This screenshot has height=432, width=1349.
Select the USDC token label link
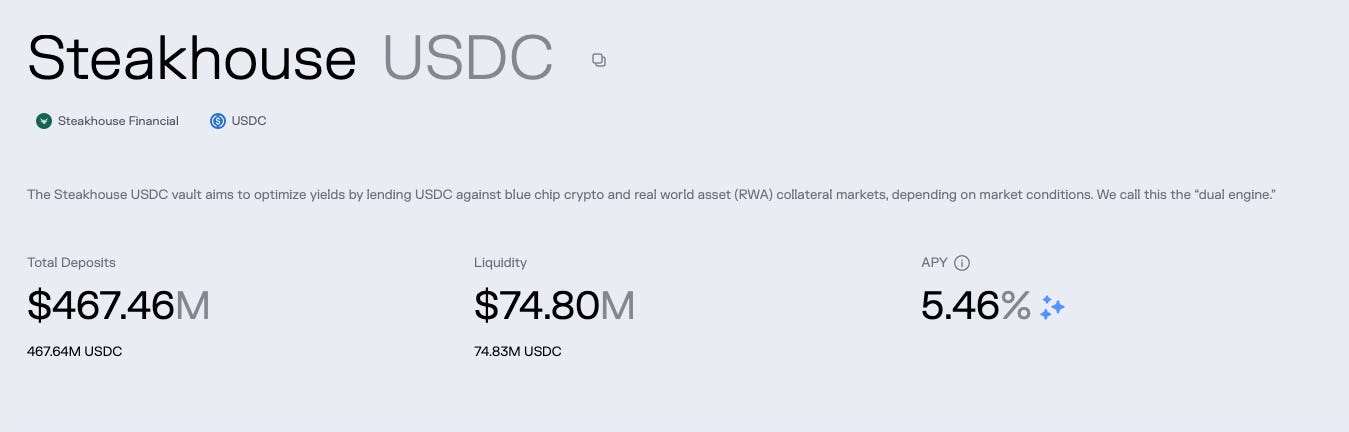tap(249, 121)
